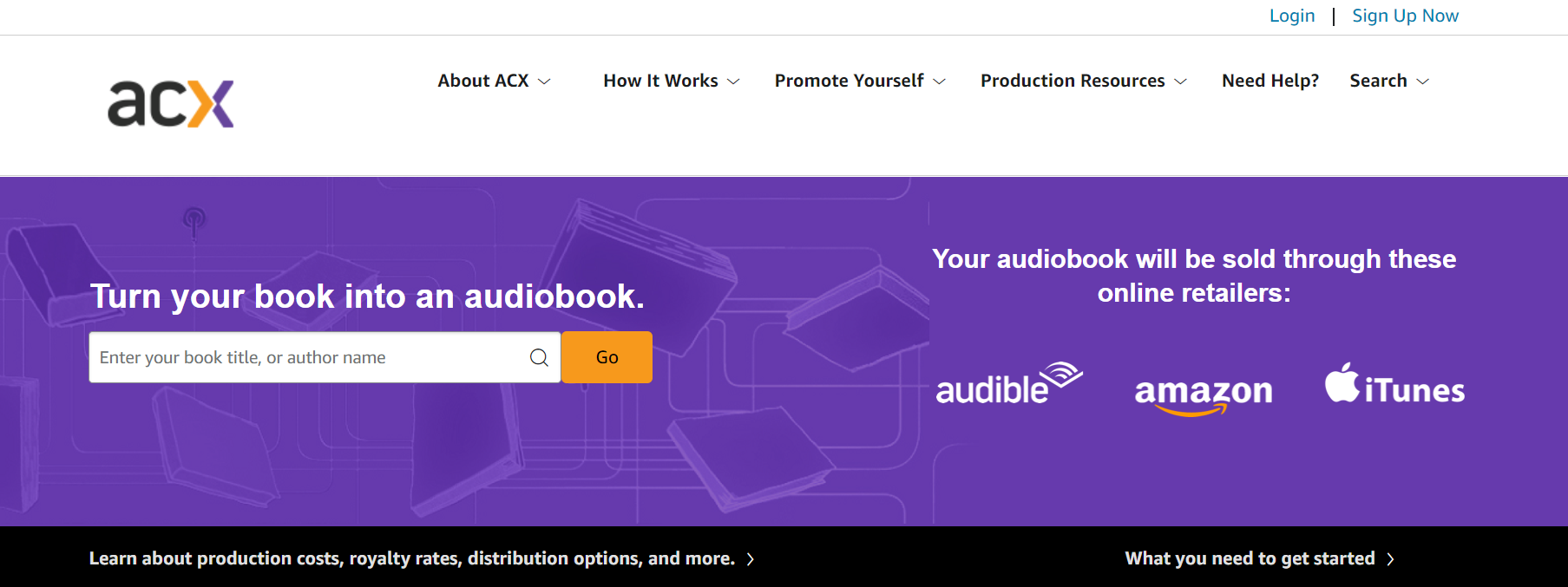Click 'Turn your book into an audiobook.' heading
The height and width of the screenshot is (587, 1568).
click(x=367, y=297)
